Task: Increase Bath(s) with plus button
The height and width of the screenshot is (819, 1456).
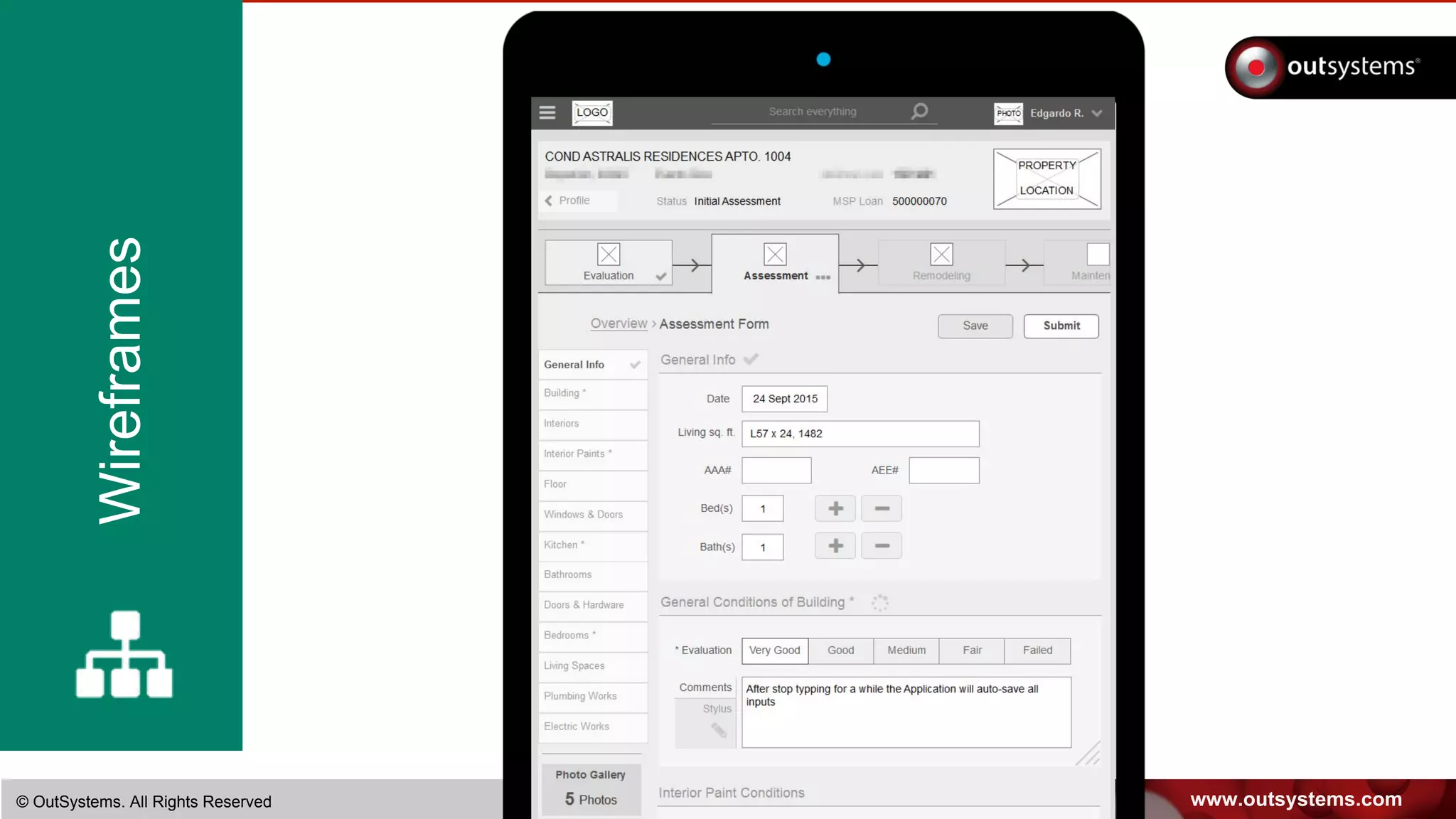Action: [835, 546]
